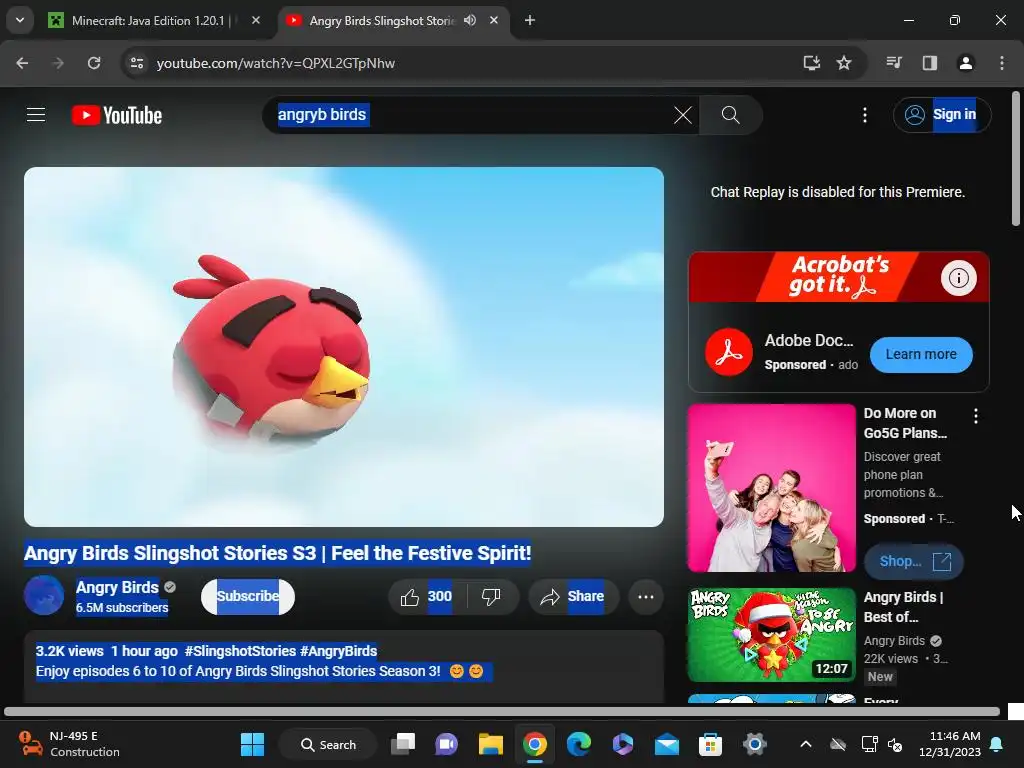This screenshot has height=768, width=1024.
Task: Open Go5G Plans selfie ad thumbnail
Action: coord(771,487)
